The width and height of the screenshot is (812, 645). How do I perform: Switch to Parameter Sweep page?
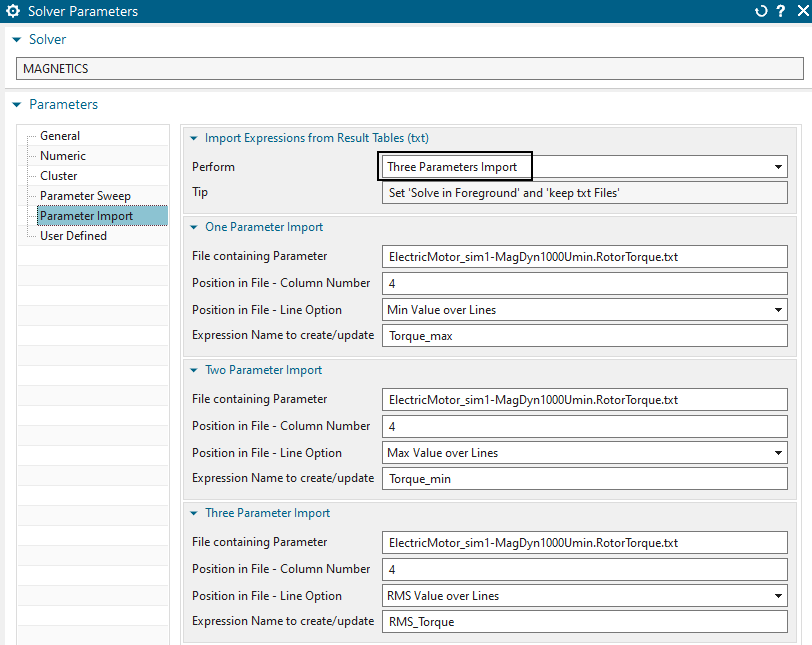click(85, 196)
